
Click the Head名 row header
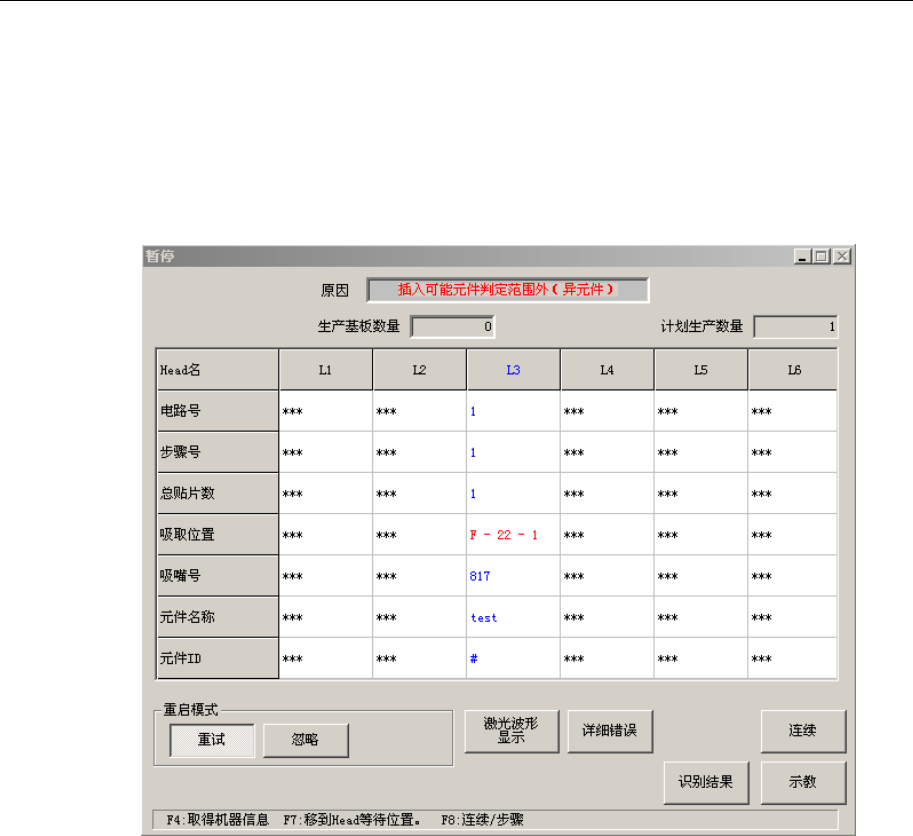point(218,370)
